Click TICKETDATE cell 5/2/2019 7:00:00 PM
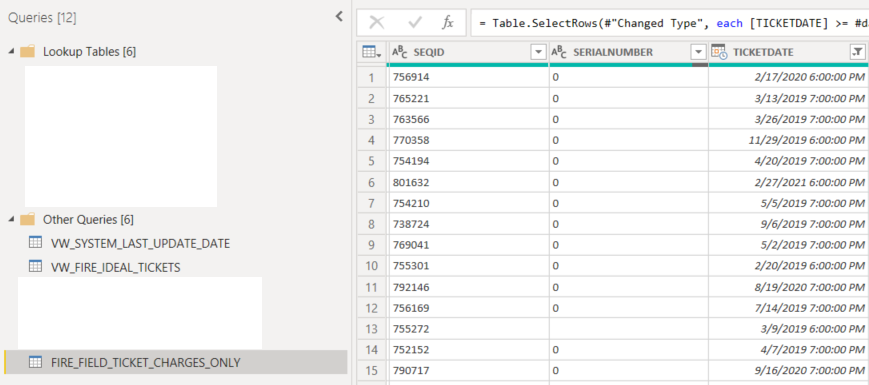 [789, 245]
